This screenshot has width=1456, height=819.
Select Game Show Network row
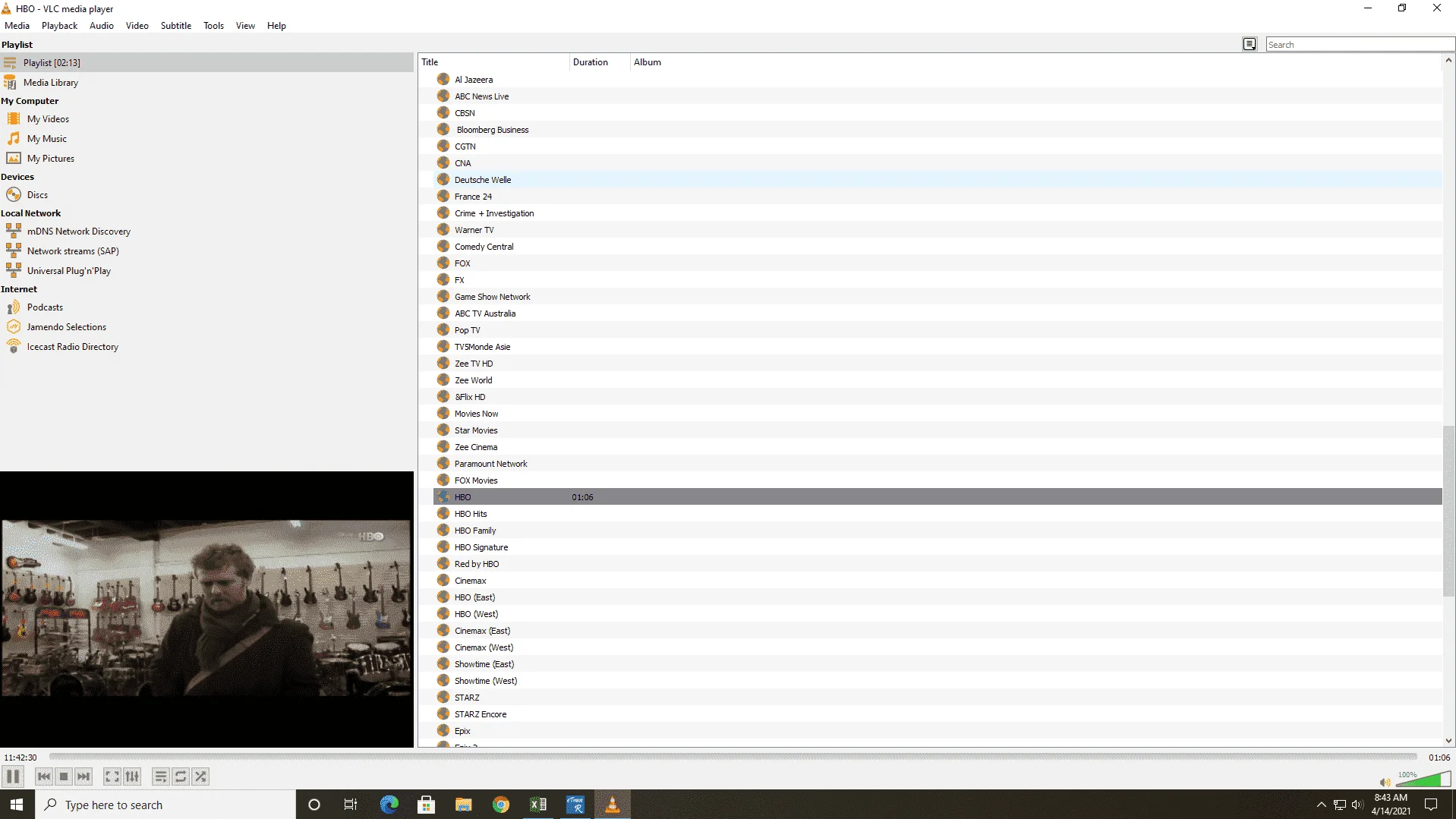click(938, 297)
